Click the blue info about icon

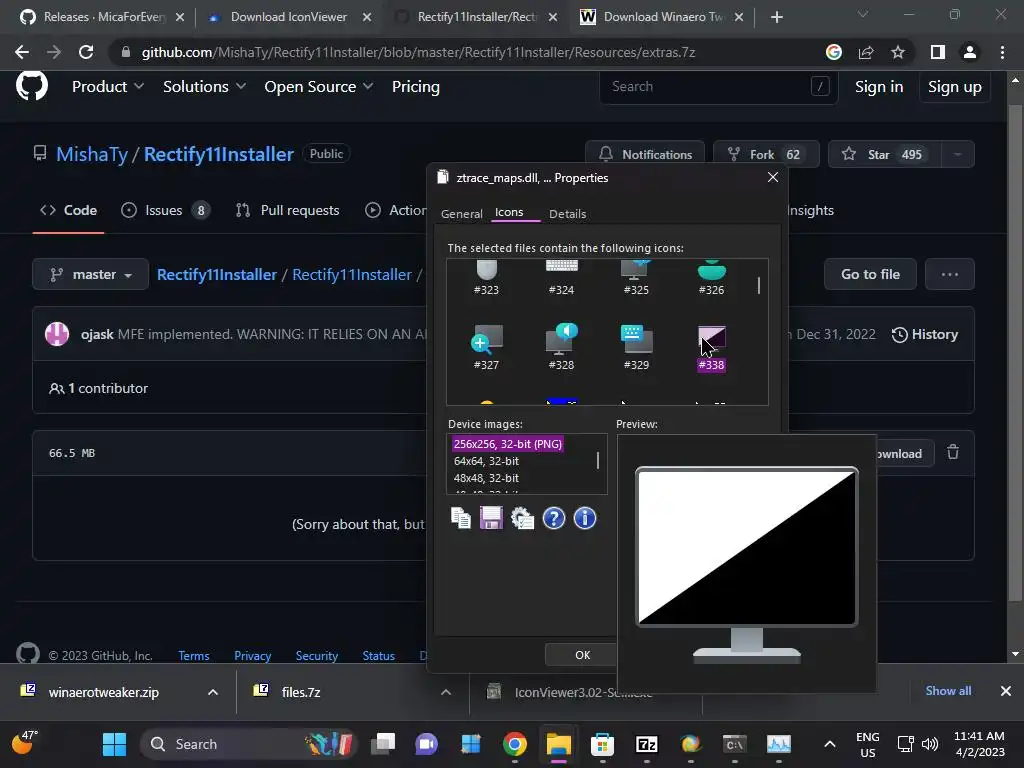[584, 519]
